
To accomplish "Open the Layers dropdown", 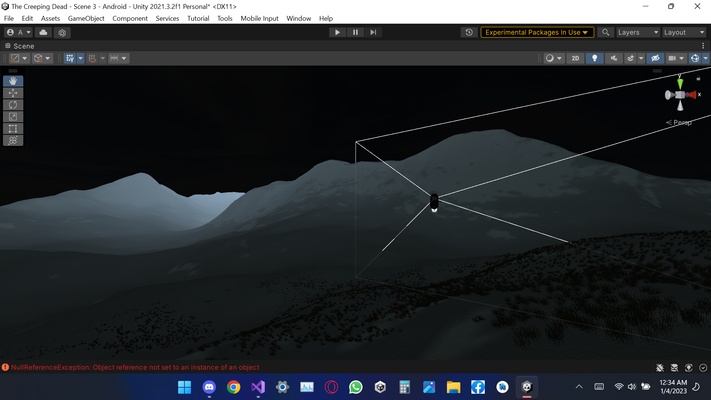I will (638, 32).
